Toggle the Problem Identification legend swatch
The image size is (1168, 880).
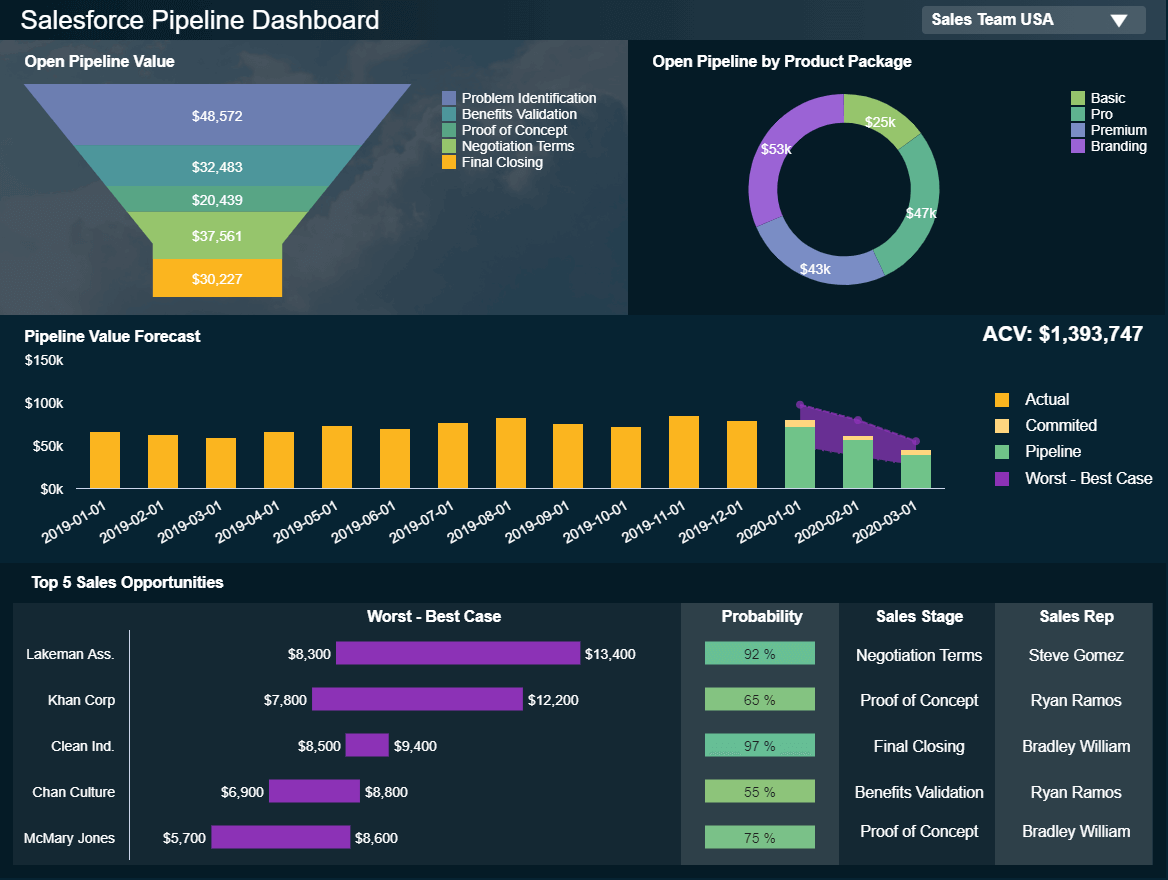(x=449, y=98)
